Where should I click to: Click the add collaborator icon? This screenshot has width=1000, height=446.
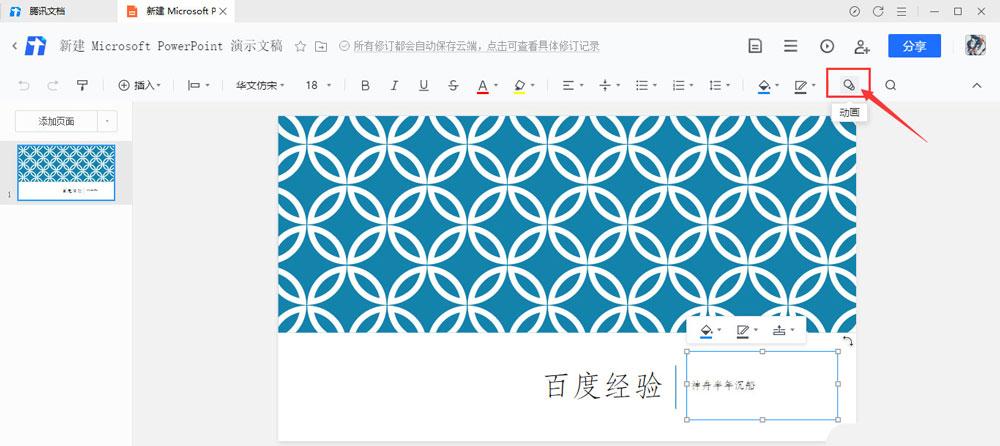(x=861, y=46)
